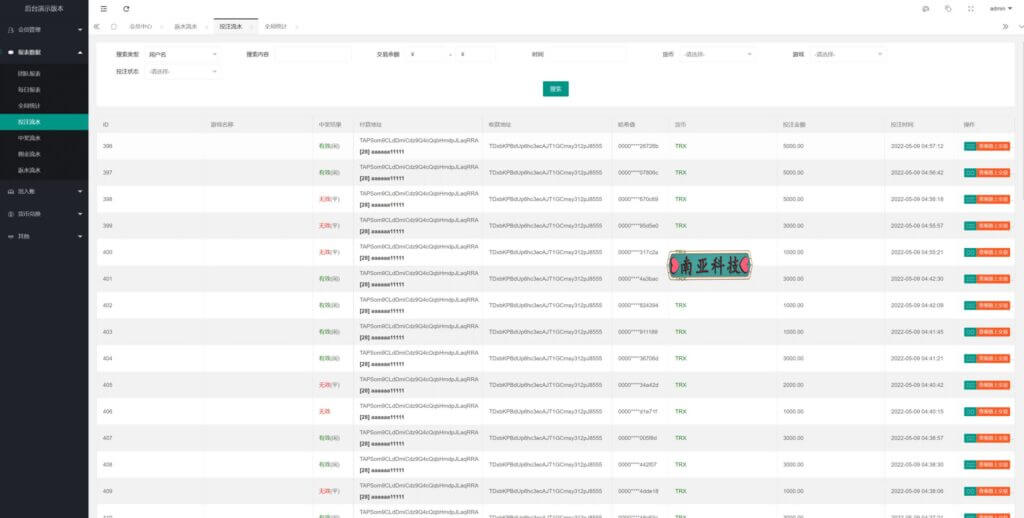Close the active 投注流水 tab via its x
The image size is (1024, 518).
(x=251, y=27)
